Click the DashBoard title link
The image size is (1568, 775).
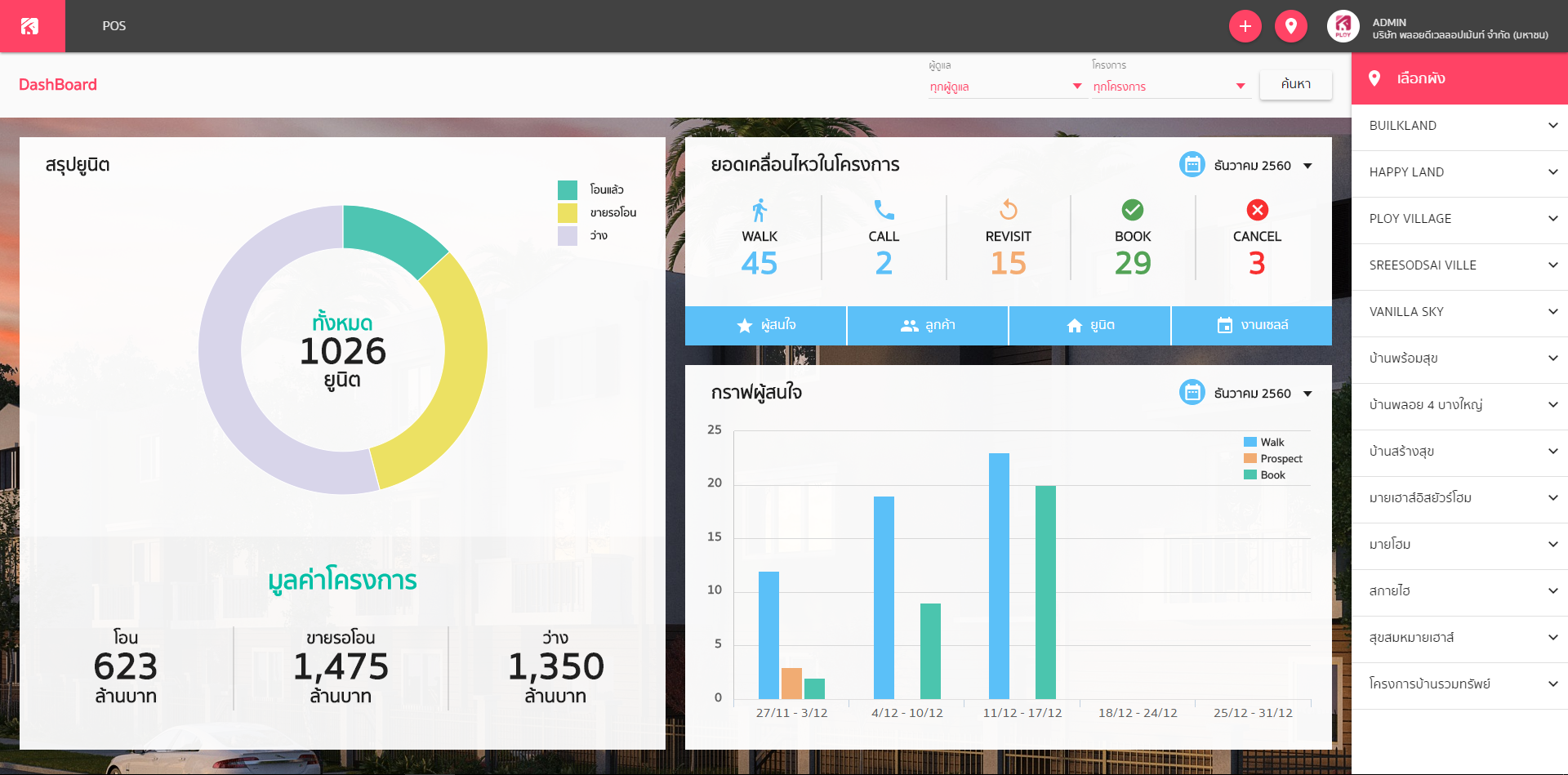coord(58,85)
